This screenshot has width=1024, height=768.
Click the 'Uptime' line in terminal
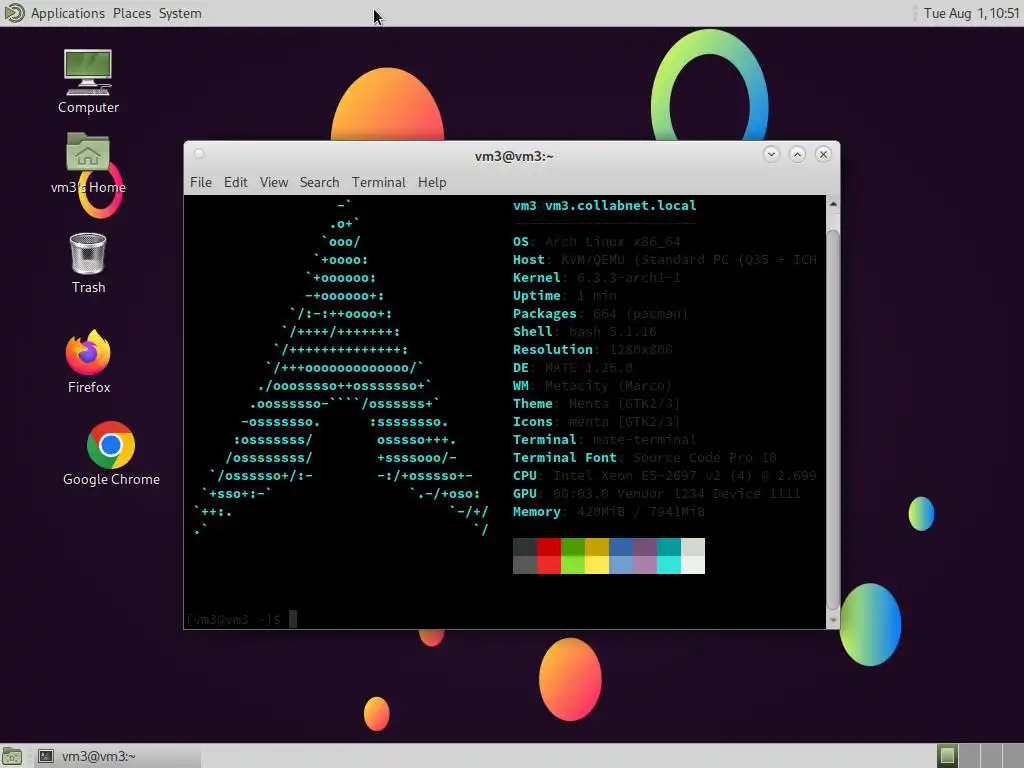coord(565,296)
